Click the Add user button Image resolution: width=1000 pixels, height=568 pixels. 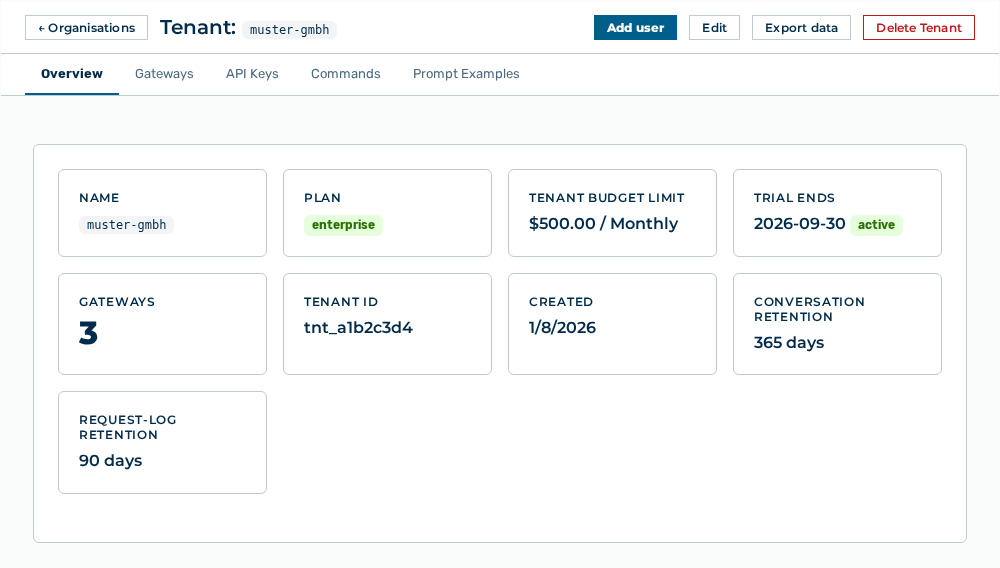click(x=635, y=28)
